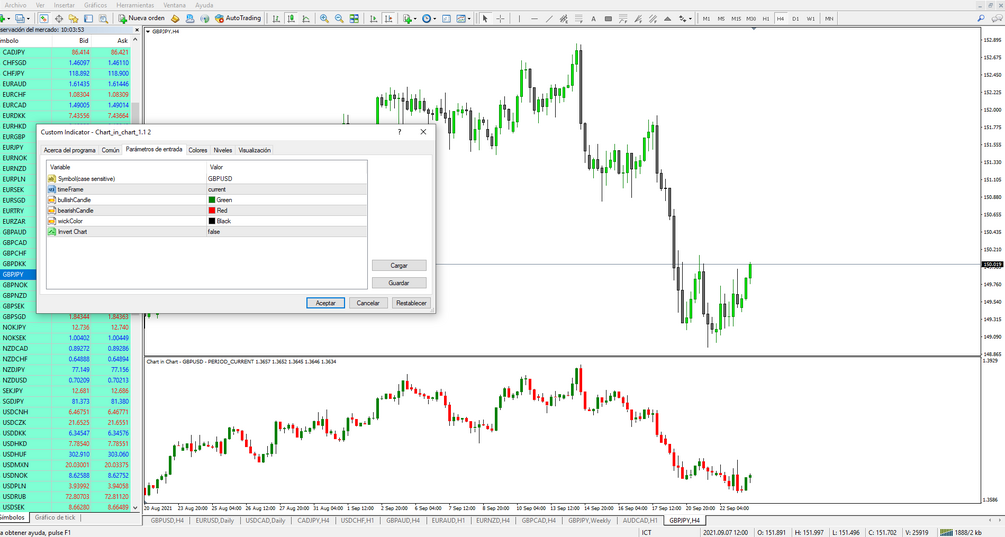Select USDMXN row in Market Watch
Image resolution: width=1005 pixels, height=537 pixels.
coord(65,465)
